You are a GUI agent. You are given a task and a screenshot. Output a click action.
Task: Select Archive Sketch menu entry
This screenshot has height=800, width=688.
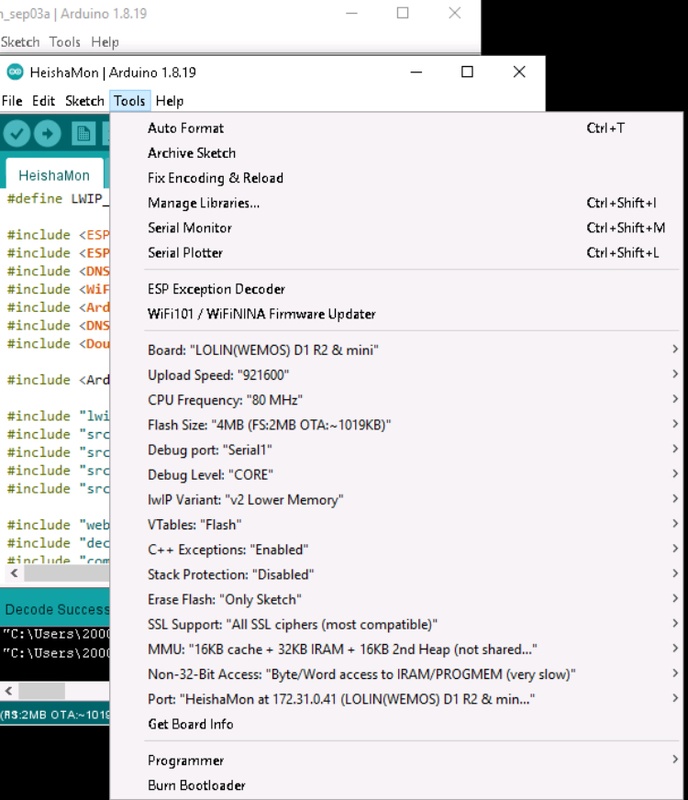397,153
